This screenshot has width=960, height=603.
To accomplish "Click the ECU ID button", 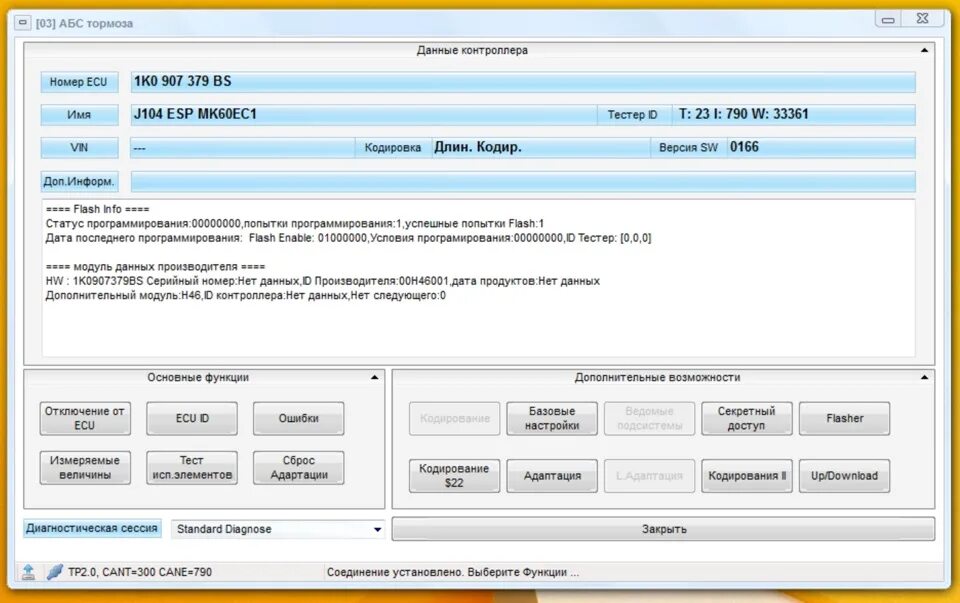I will click(x=192, y=418).
